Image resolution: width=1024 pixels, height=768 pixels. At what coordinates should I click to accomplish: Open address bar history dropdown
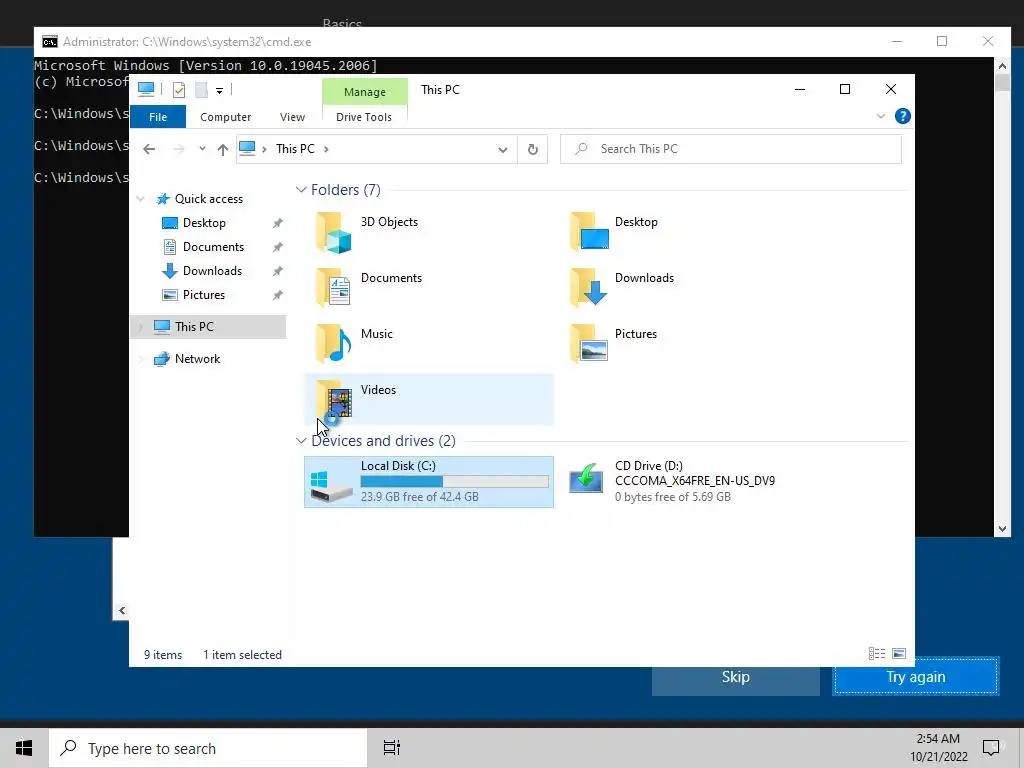pyautogui.click(x=503, y=150)
